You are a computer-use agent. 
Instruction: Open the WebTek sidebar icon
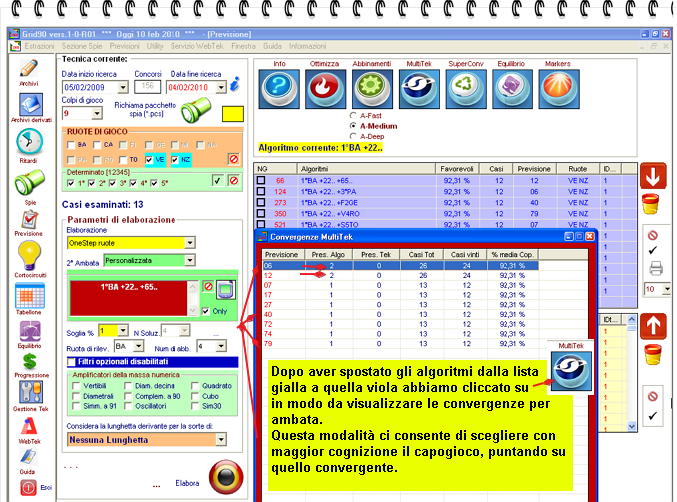(x=29, y=427)
